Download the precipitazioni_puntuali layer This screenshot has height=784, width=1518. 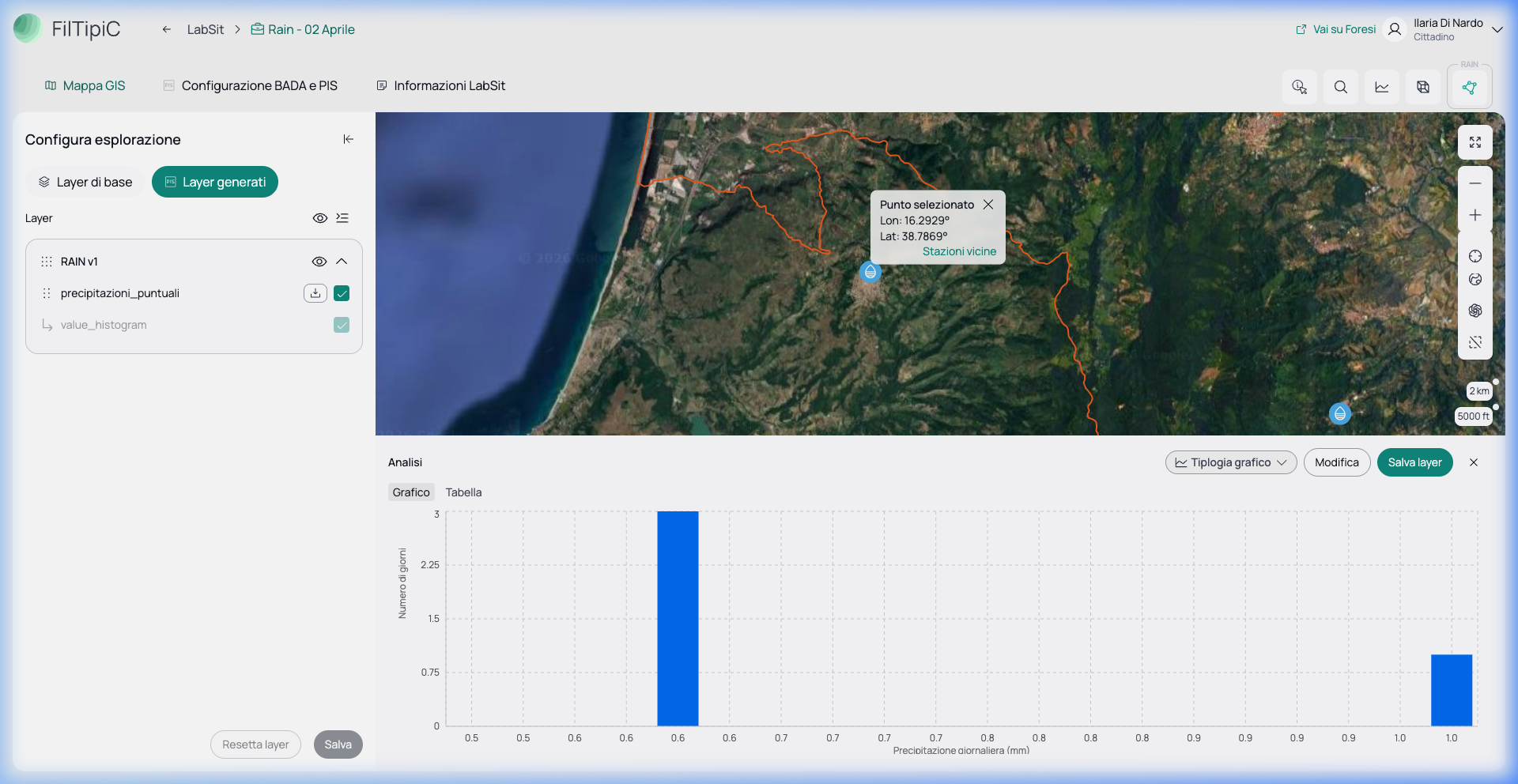(x=315, y=293)
